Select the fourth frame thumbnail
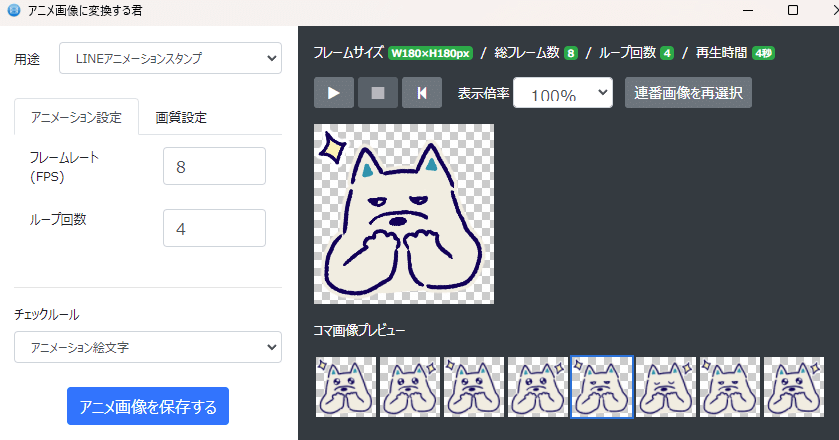 (x=538, y=386)
